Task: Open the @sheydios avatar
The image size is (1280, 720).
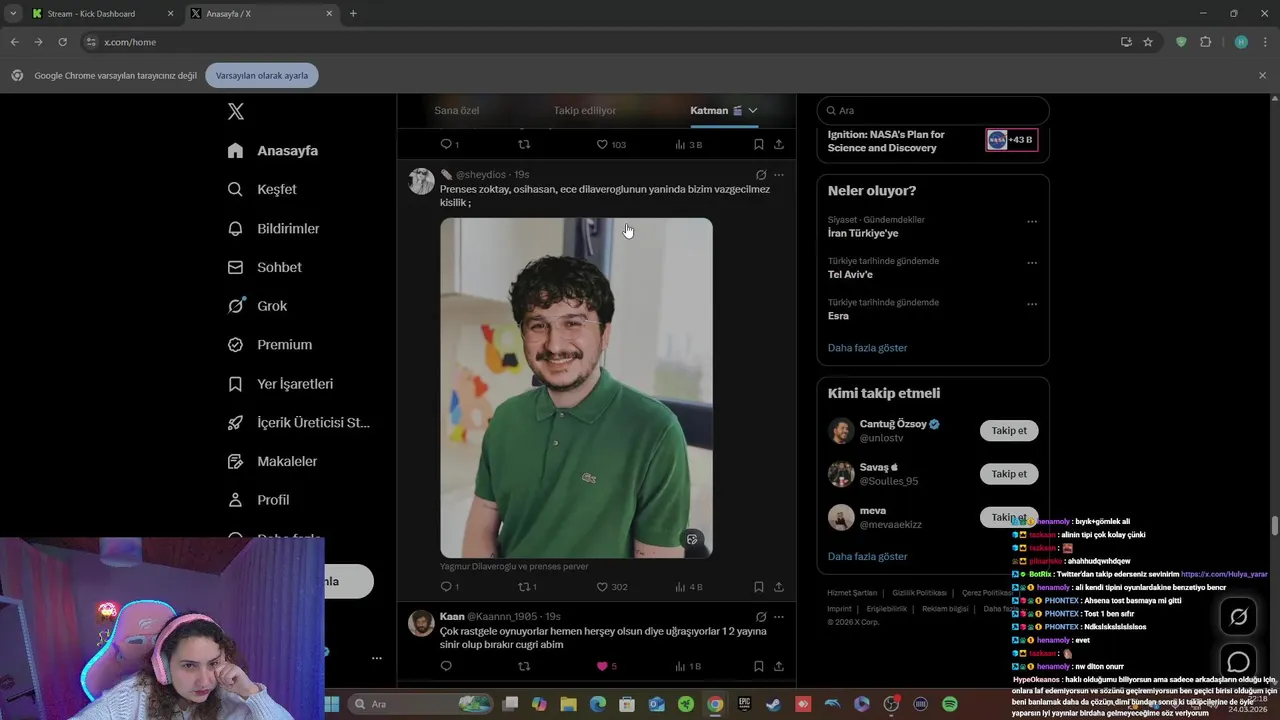Action: (422, 181)
